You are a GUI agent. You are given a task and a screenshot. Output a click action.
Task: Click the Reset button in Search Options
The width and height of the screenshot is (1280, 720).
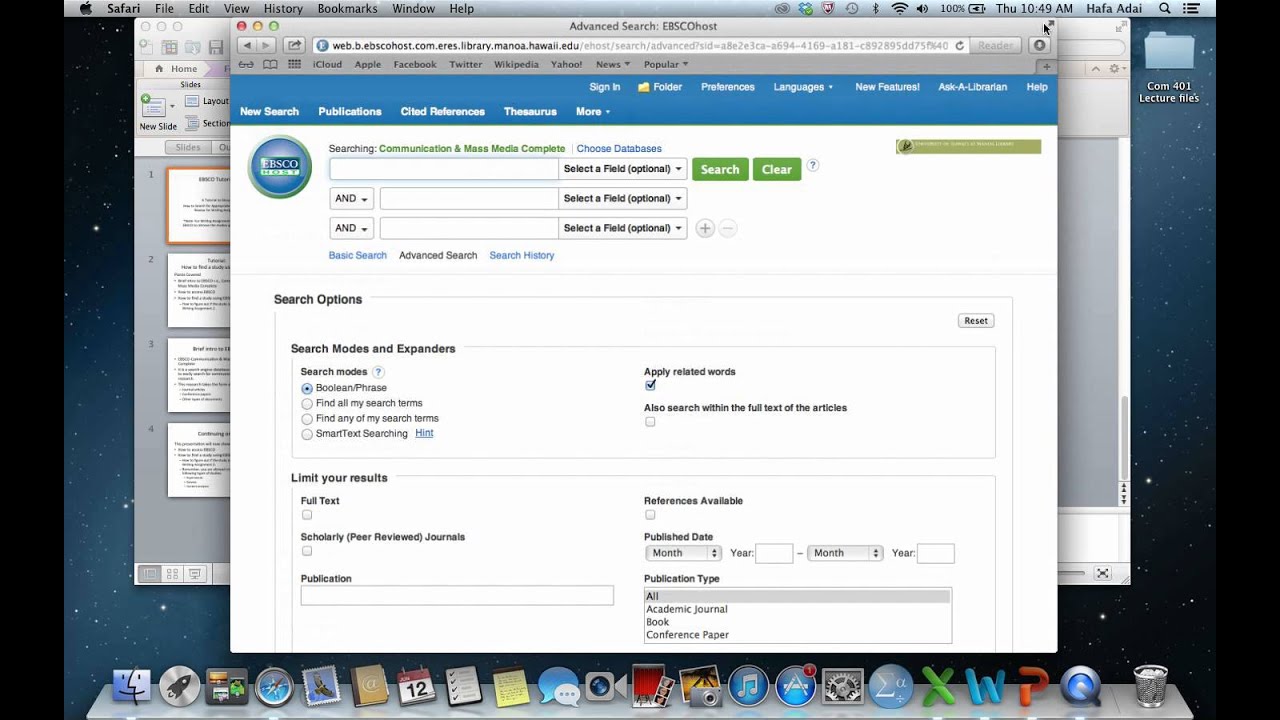(x=976, y=321)
